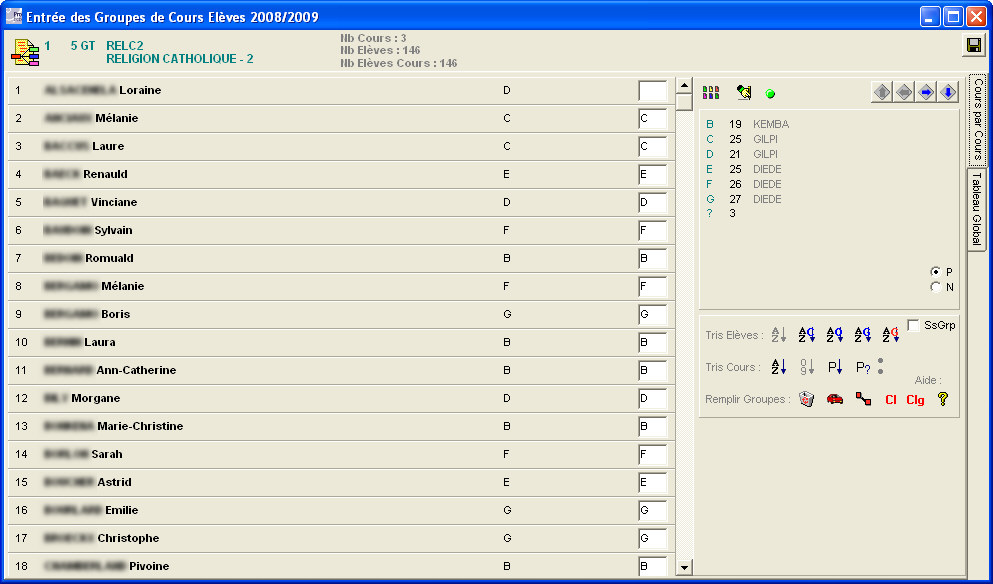
Task: Switch to Tableau Global tab
Action: [977, 209]
